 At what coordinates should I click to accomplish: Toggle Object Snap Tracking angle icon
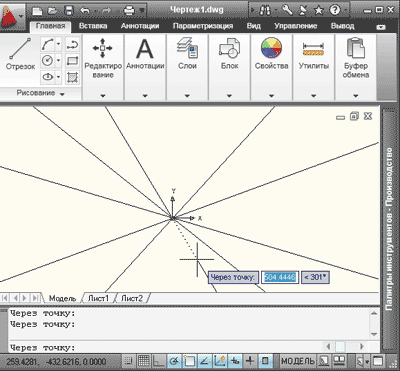point(205,361)
